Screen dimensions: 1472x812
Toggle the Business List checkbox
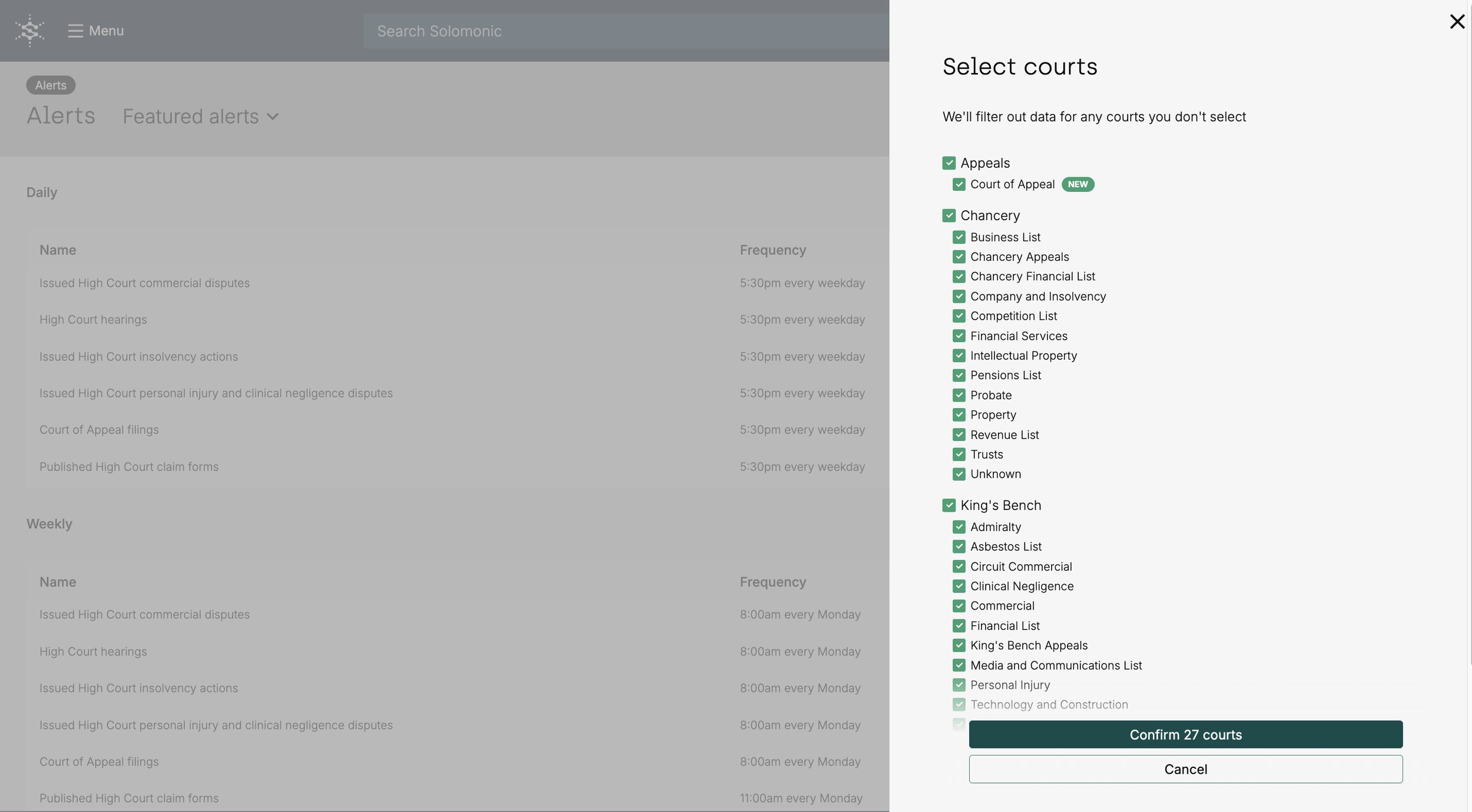[x=959, y=237]
